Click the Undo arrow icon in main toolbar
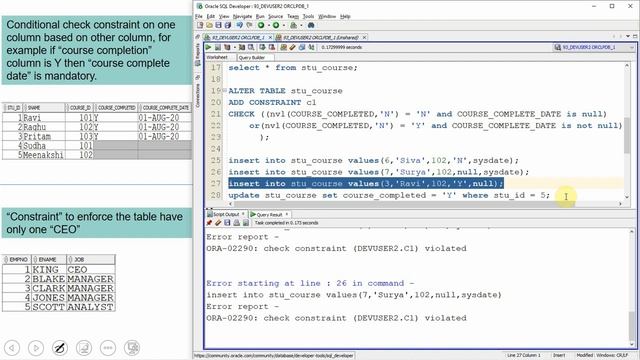The image size is (640, 360). [x=240, y=25]
